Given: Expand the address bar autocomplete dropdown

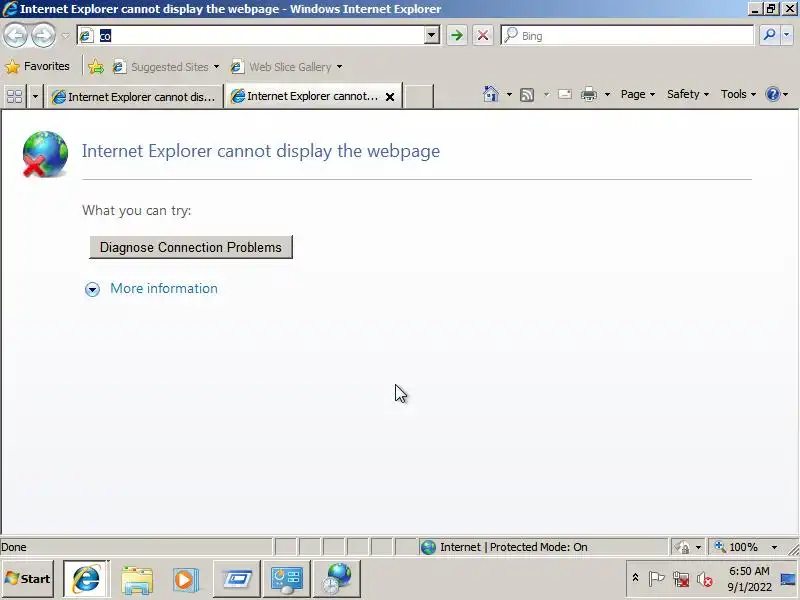Looking at the screenshot, I should click(432, 35).
